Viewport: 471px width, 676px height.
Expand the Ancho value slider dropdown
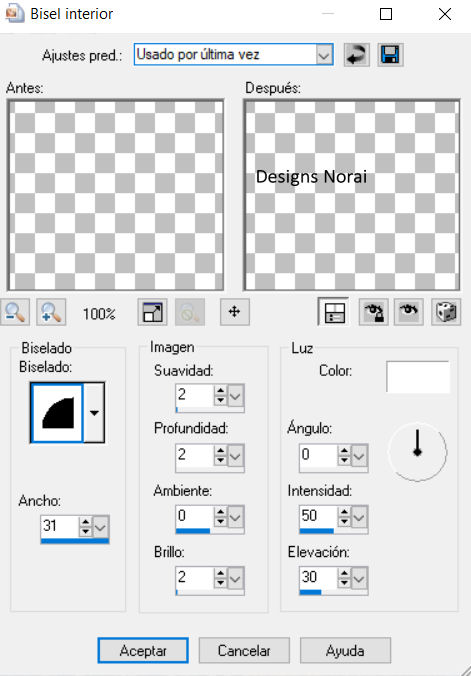coord(100,526)
